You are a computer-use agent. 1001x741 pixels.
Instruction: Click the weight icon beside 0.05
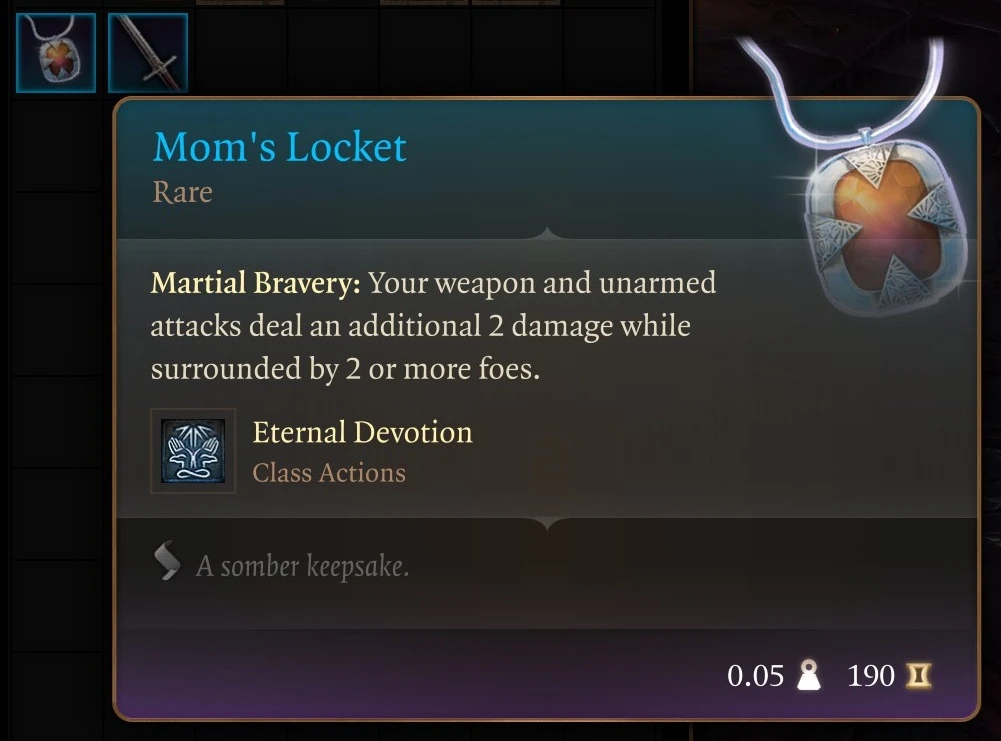pos(809,675)
